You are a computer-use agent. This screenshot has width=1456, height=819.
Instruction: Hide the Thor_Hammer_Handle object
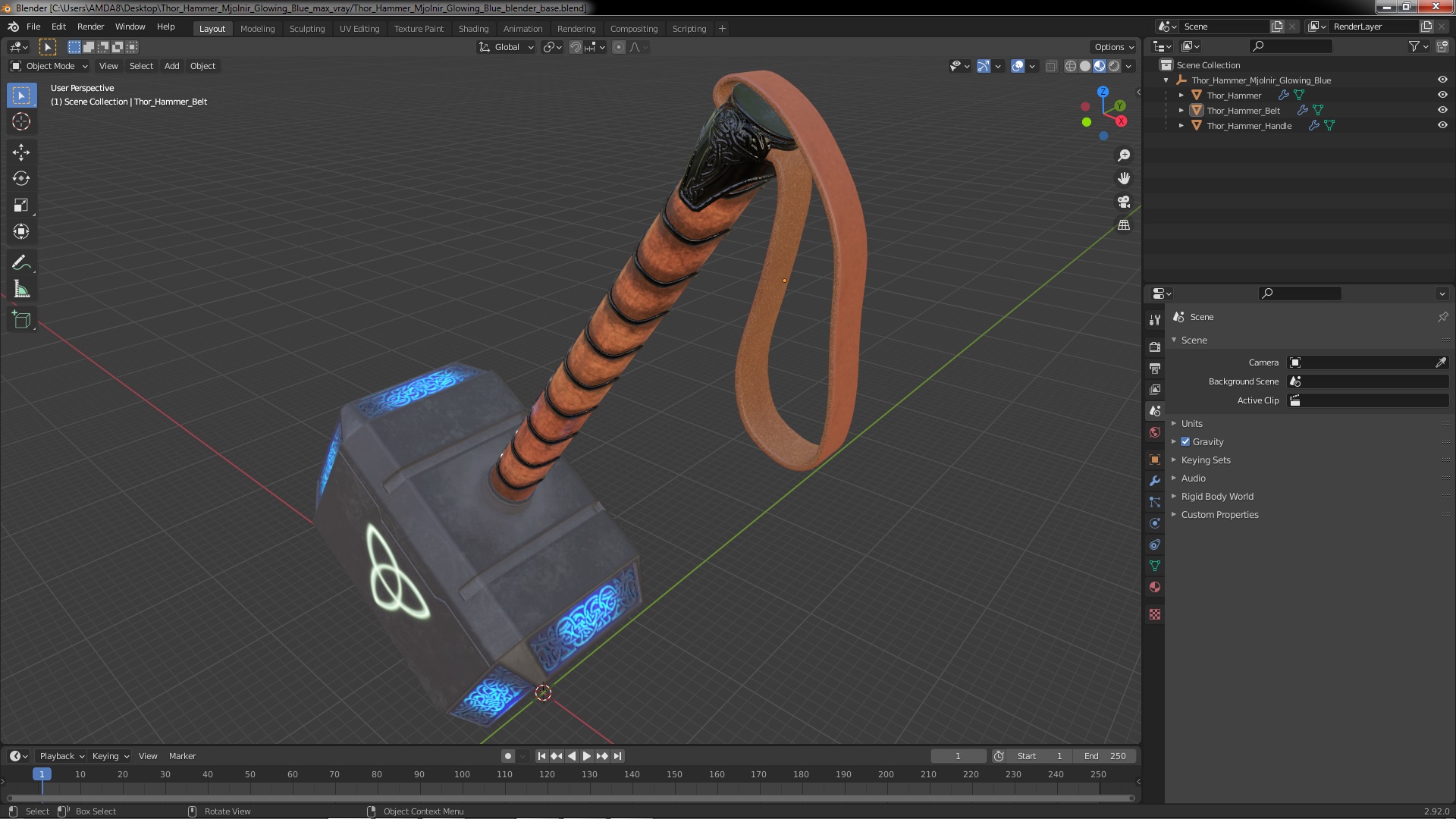point(1442,125)
